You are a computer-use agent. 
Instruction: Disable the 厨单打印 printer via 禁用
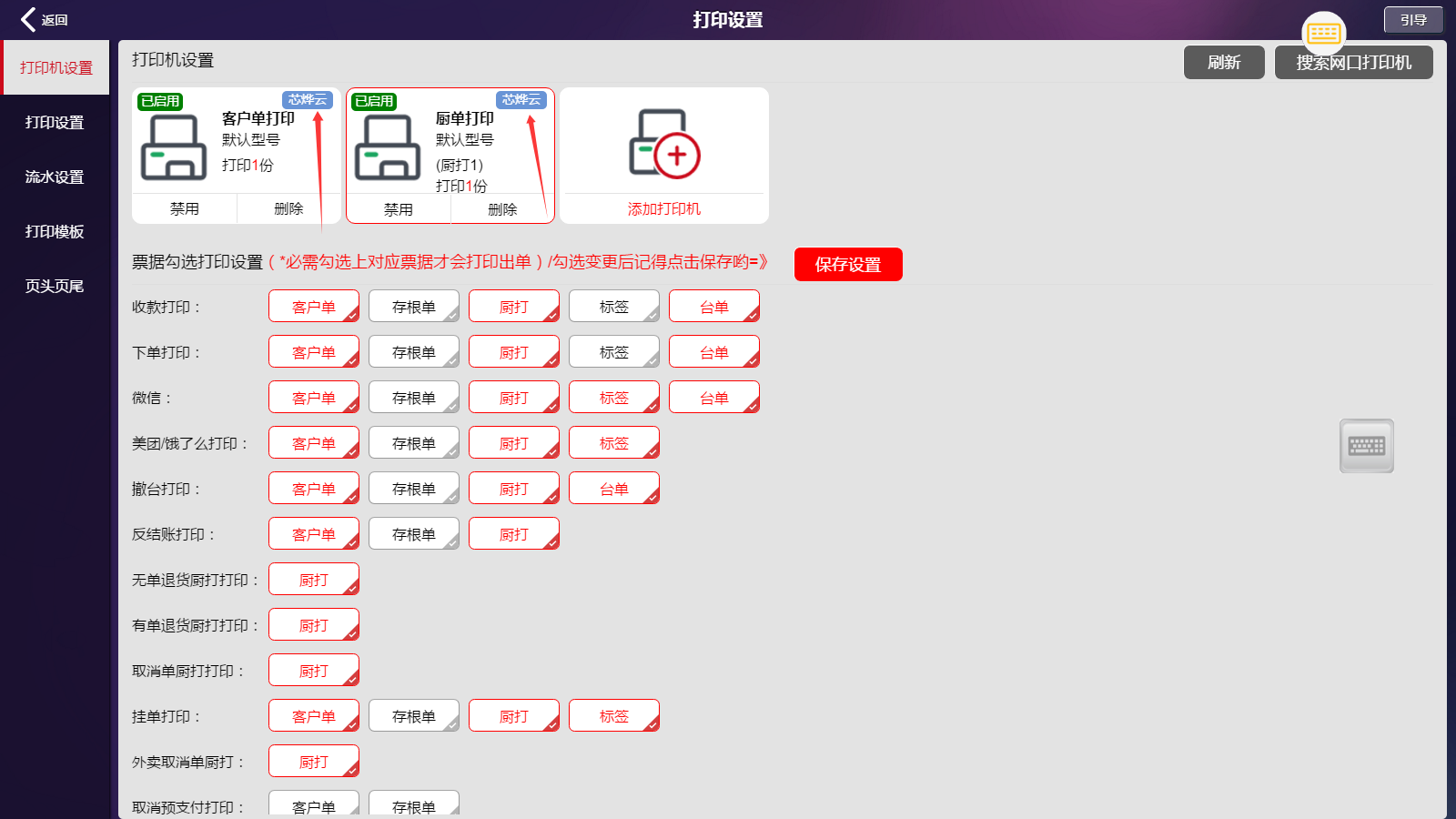pyautogui.click(x=399, y=209)
